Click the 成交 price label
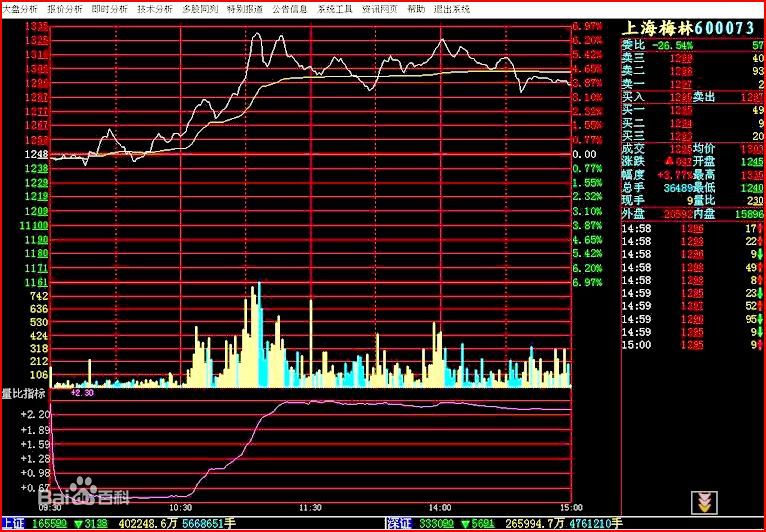This screenshot has height=532, width=766. click(634, 149)
